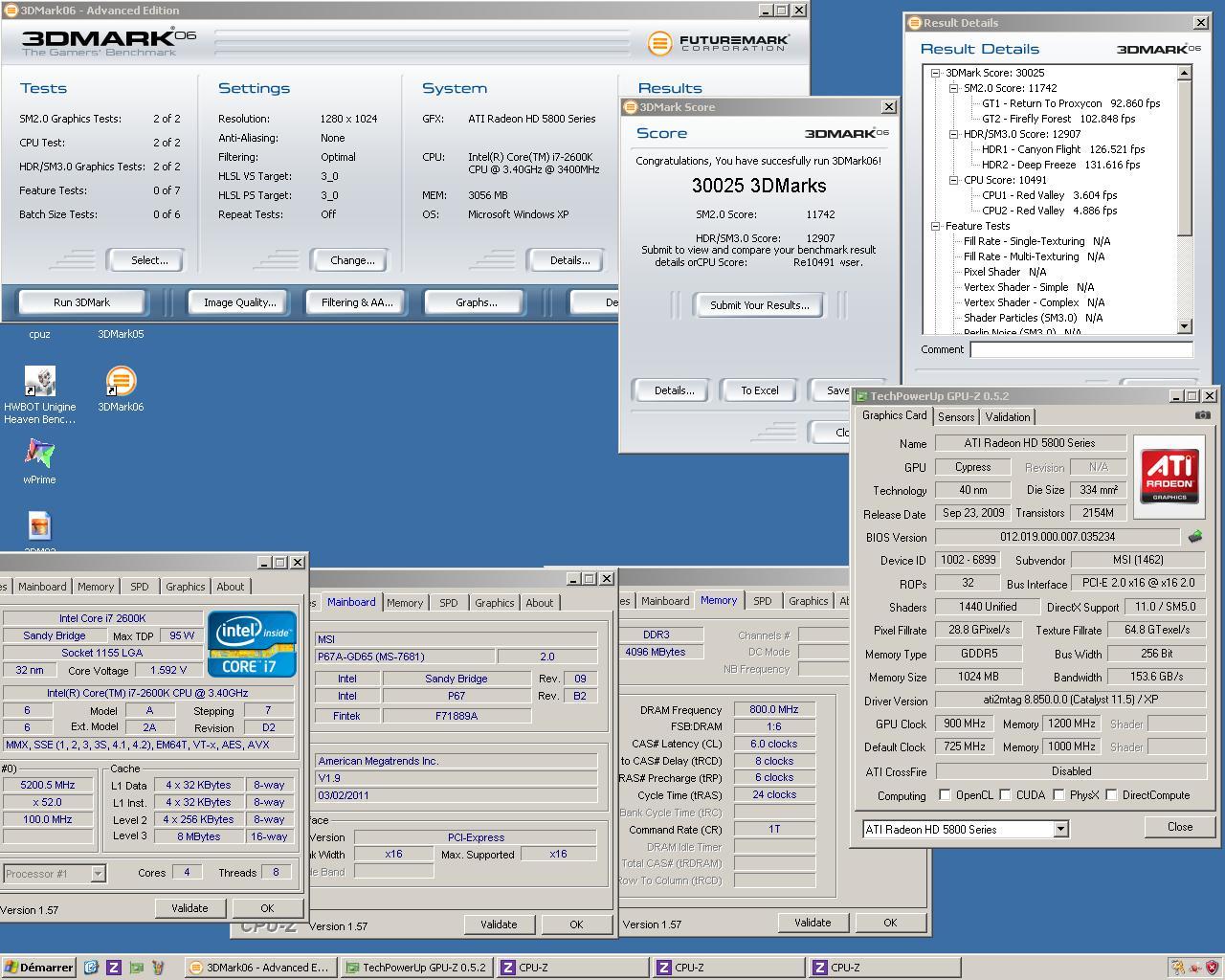Click the 3DMark06 taskbar button
The height and width of the screenshot is (980, 1225).
pos(260,968)
